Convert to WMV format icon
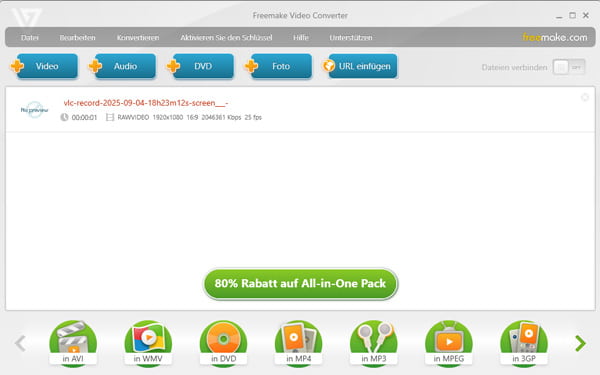 pyautogui.click(x=148, y=343)
